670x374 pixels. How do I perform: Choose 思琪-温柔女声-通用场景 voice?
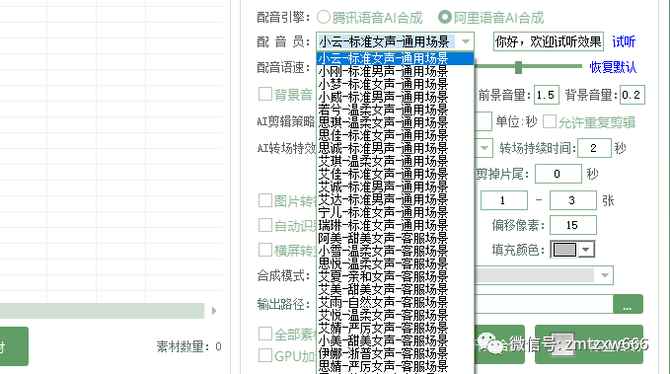point(395,122)
